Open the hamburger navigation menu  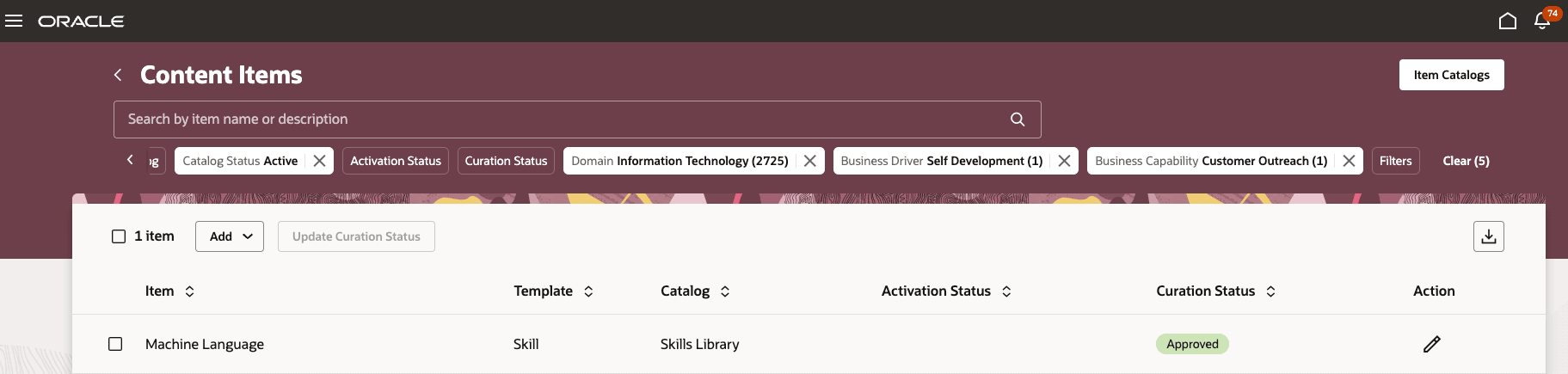14,21
